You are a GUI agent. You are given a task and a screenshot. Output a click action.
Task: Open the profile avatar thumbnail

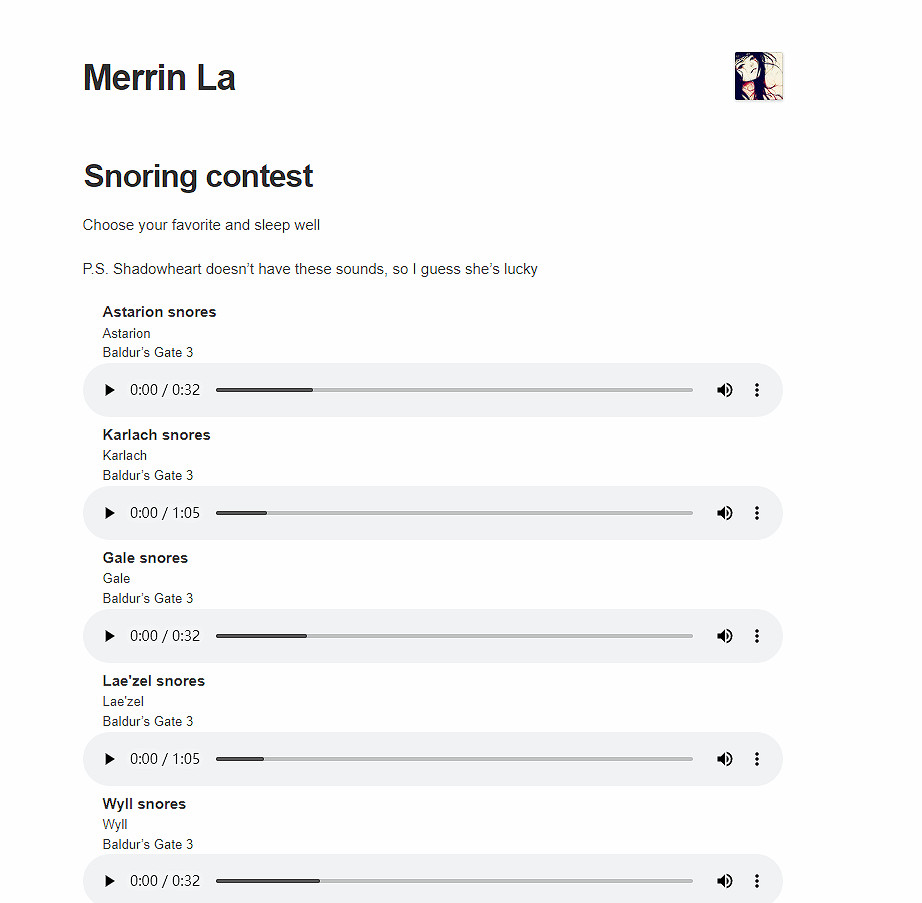pyautogui.click(x=759, y=76)
